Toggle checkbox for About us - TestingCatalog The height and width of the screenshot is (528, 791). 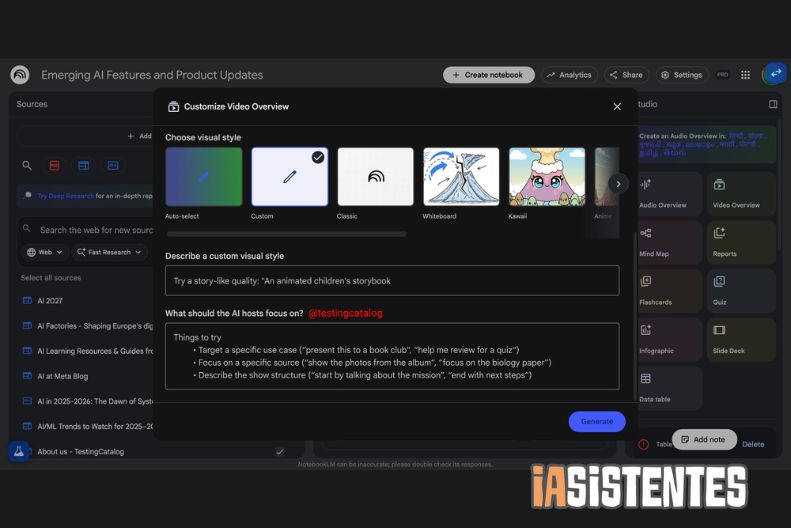point(279,451)
